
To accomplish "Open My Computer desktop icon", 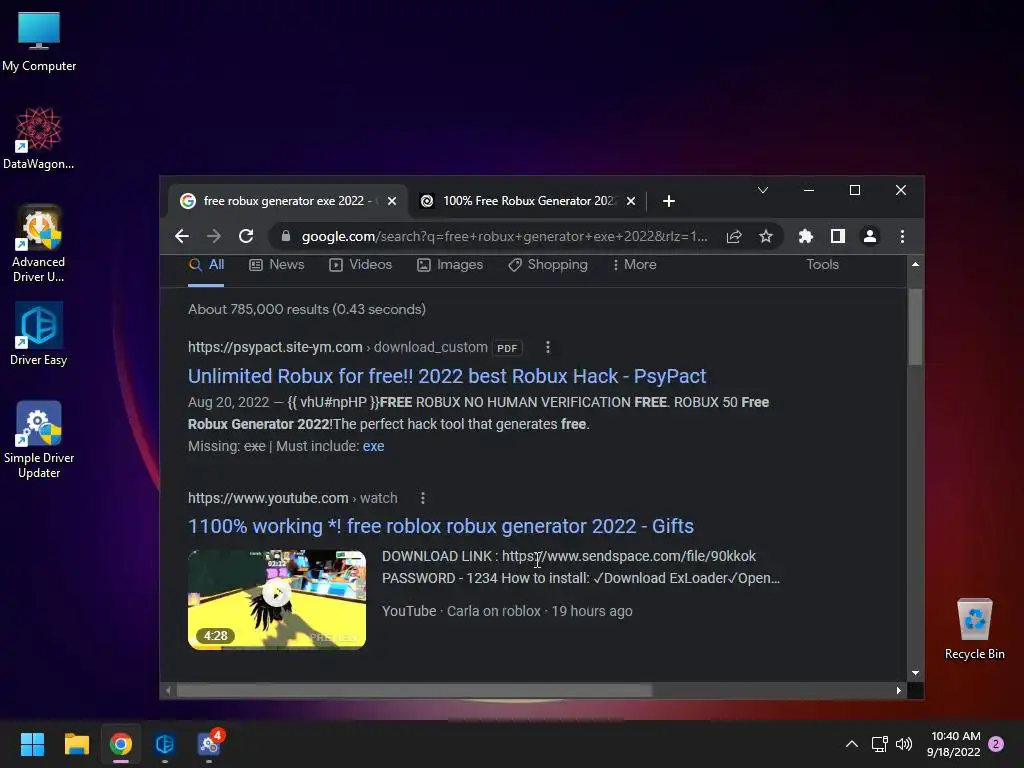I will point(39,42).
